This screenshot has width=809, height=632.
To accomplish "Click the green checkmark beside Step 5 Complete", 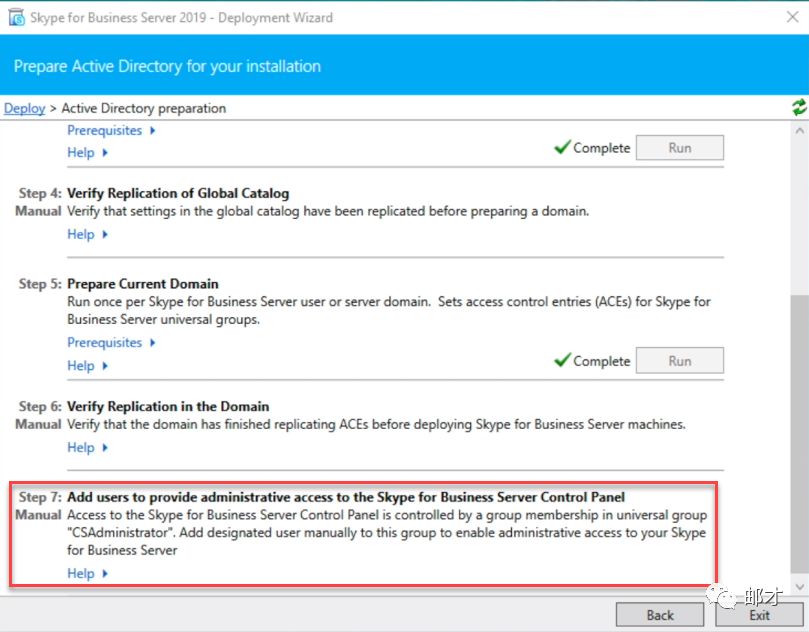I will [562, 361].
